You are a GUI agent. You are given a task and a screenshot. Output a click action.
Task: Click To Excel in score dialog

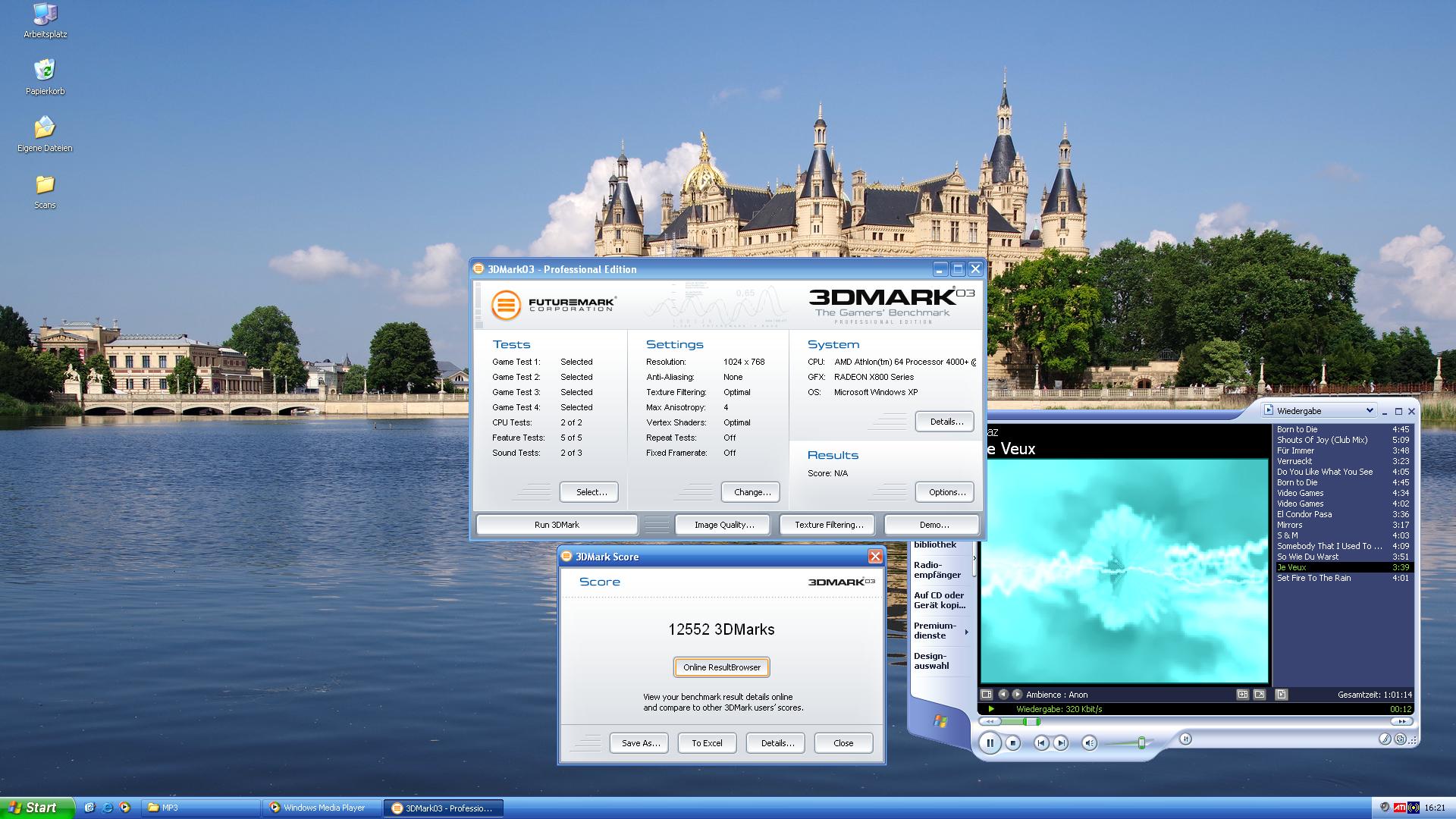coord(707,743)
